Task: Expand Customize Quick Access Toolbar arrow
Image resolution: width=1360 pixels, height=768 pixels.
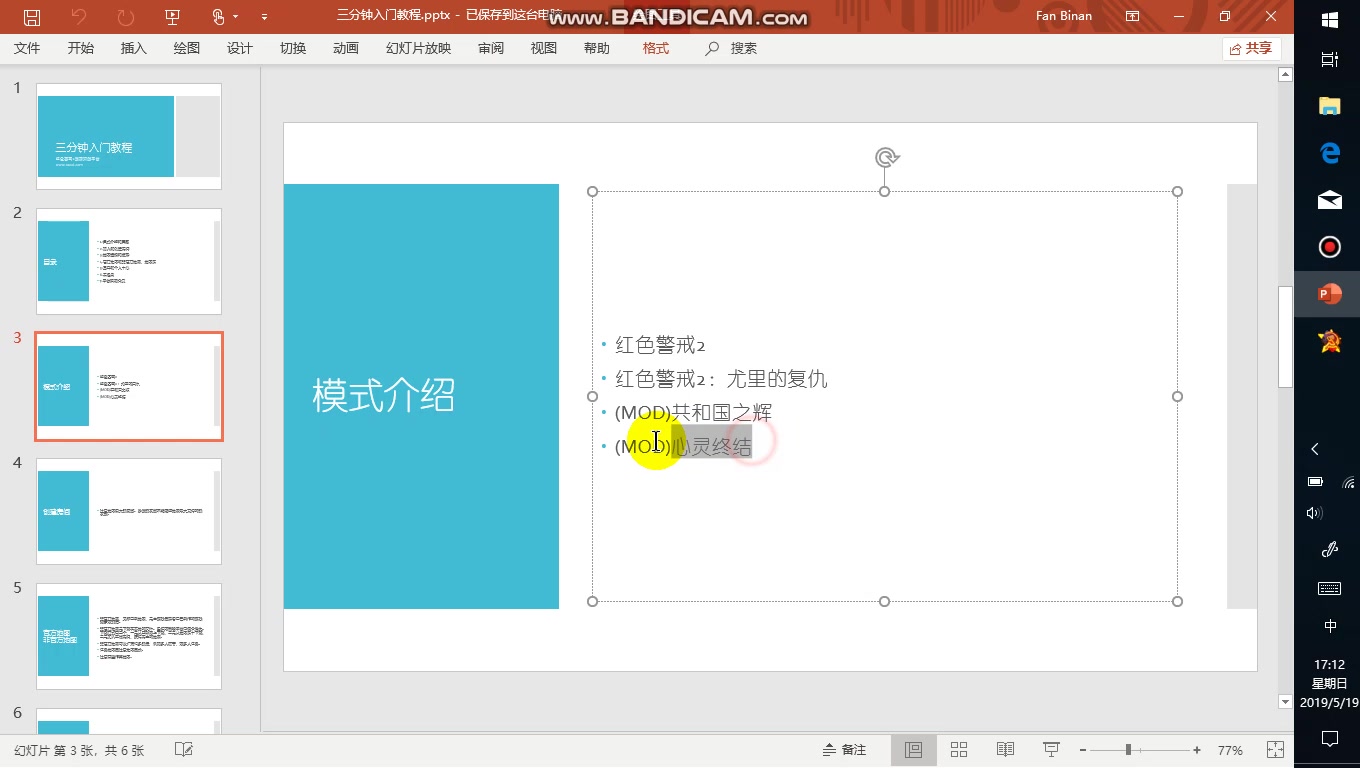Action: (264, 17)
